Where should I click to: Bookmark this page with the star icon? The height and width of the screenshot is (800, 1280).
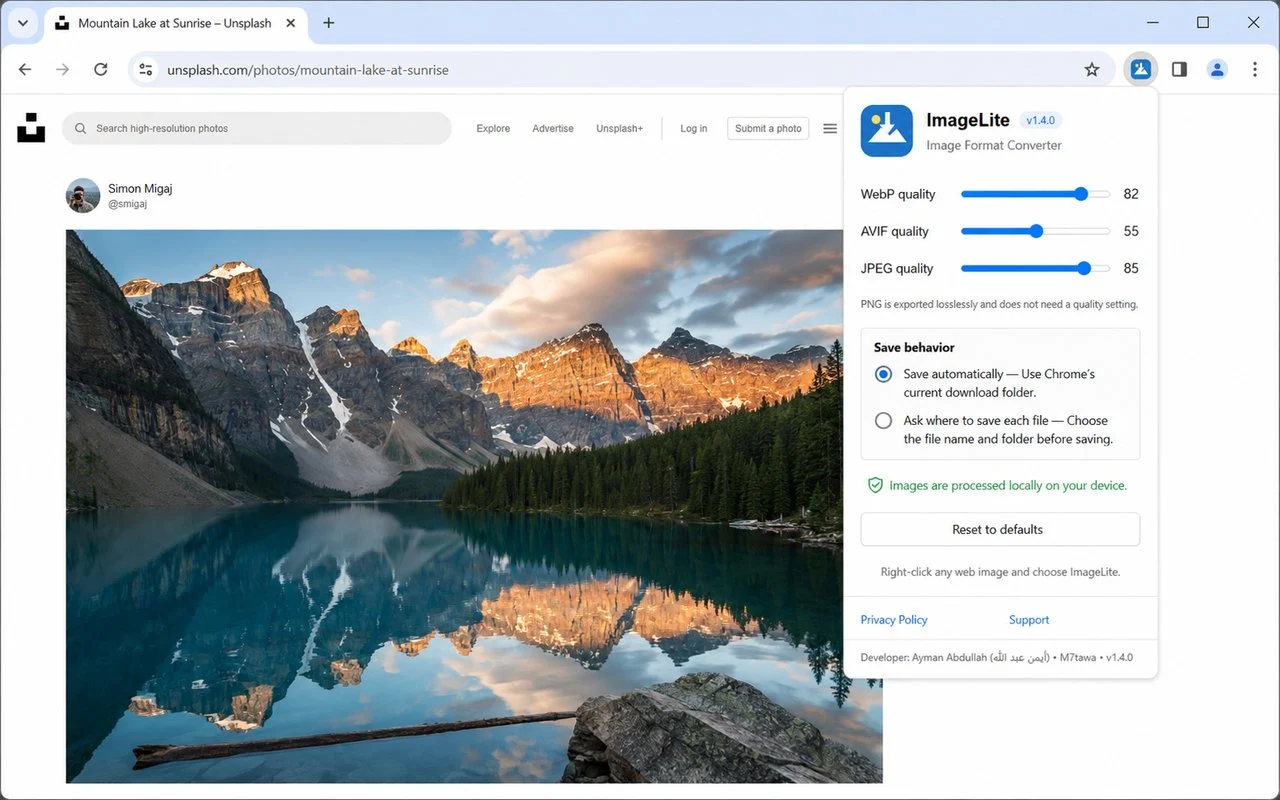1092,69
